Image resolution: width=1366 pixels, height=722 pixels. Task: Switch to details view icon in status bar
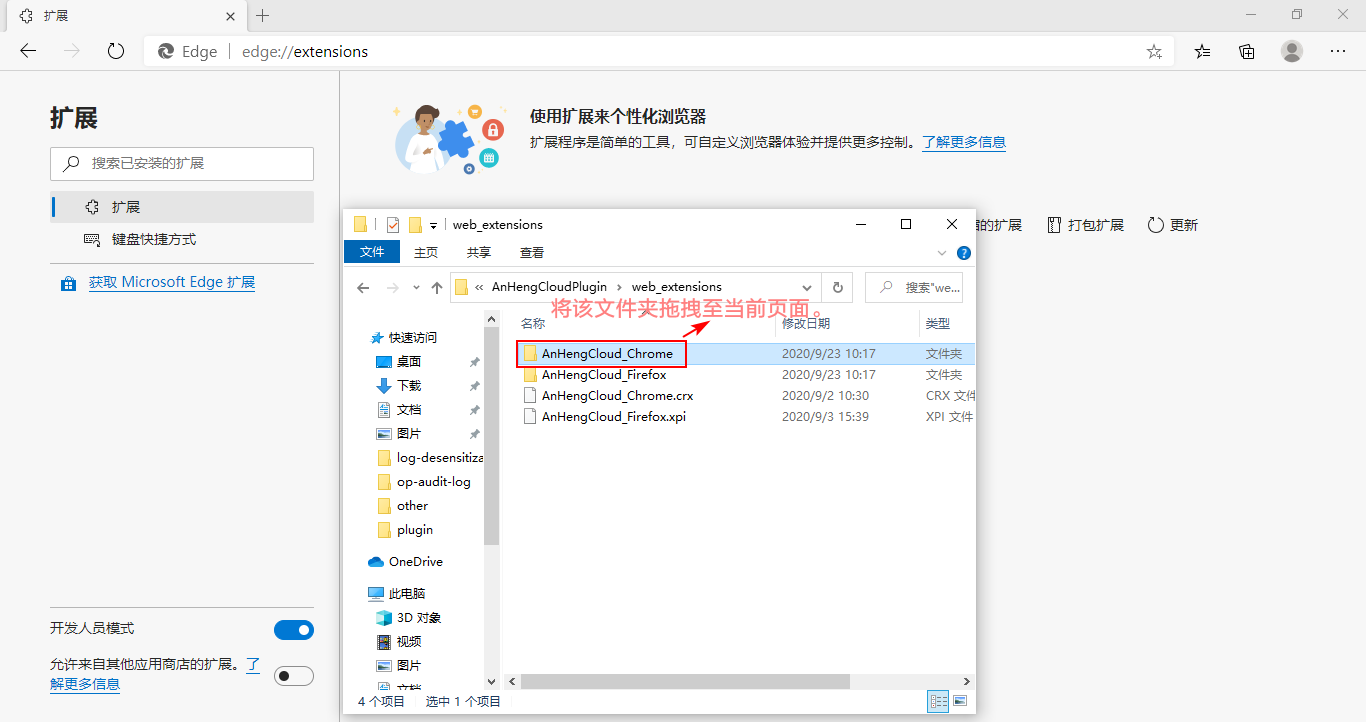(939, 701)
